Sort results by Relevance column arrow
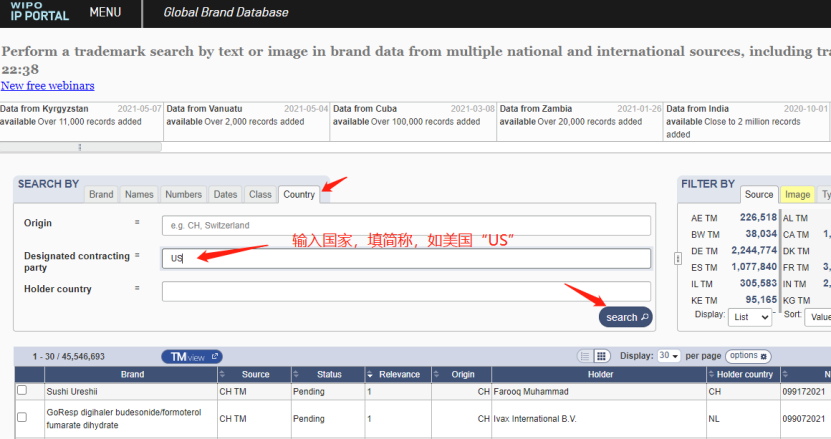This screenshot has height=439, width=831. (371, 374)
